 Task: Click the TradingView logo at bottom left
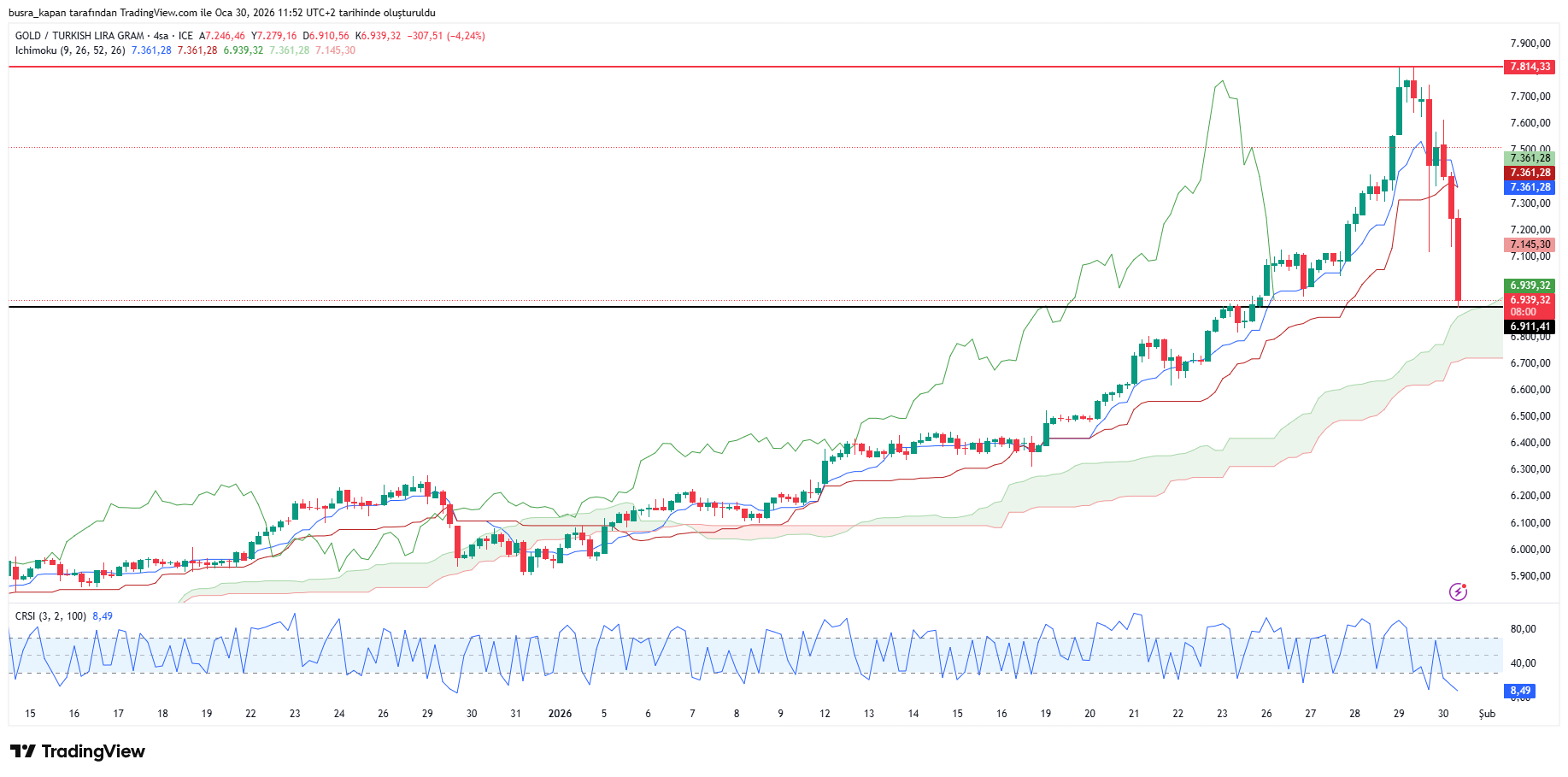click(x=78, y=751)
